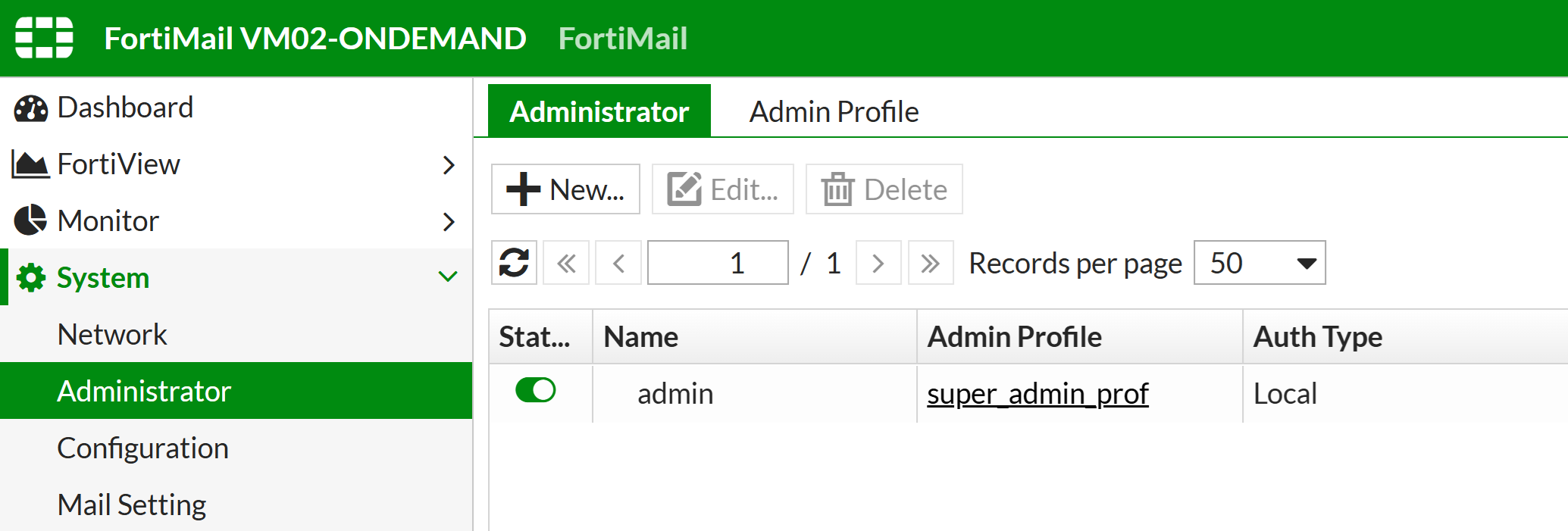Image resolution: width=1568 pixels, height=531 pixels.
Task: Click New to add an administrator
Action: 565,189
